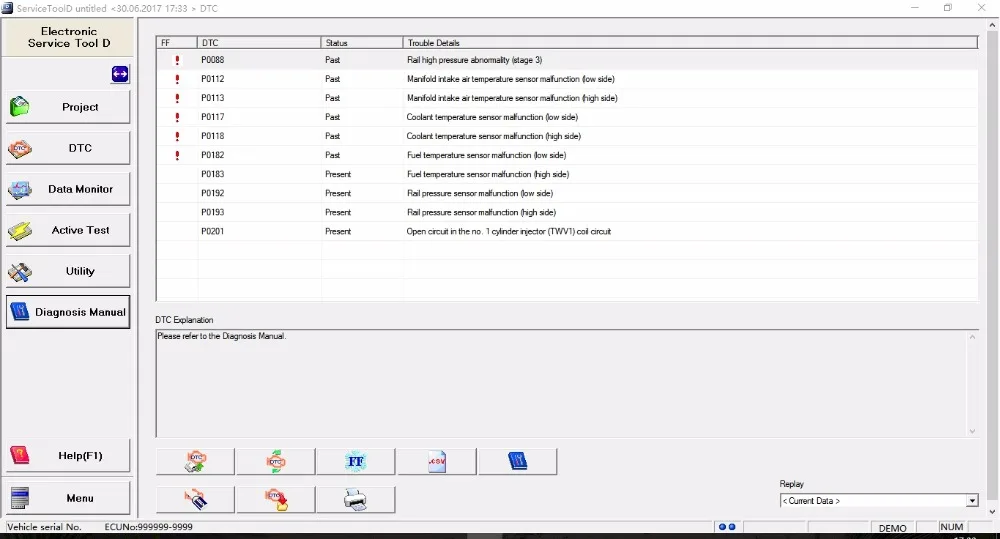Open the Active Test section

[68, 230]
